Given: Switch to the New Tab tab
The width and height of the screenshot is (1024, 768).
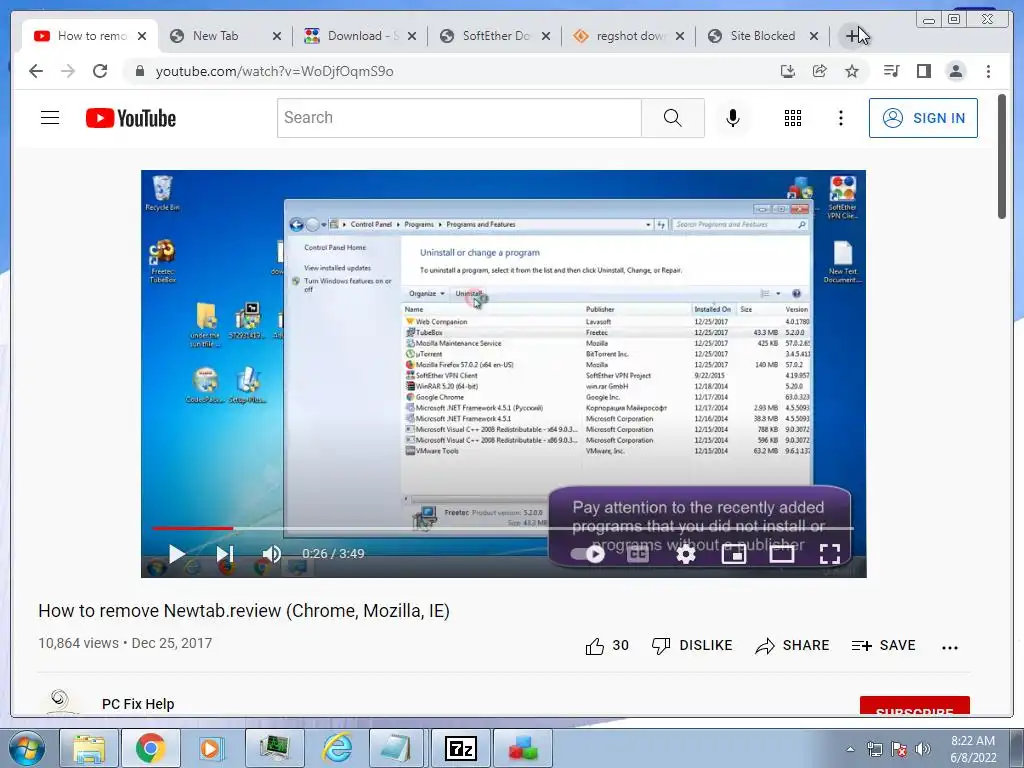Looking at the screenshot, I should (215, 36).
